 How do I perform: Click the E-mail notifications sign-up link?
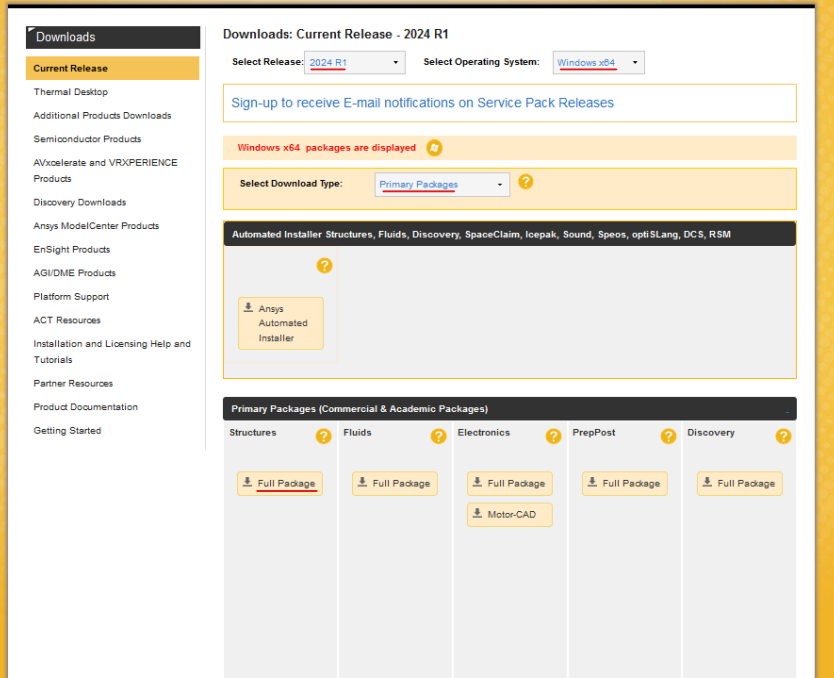tap(422, 103)
